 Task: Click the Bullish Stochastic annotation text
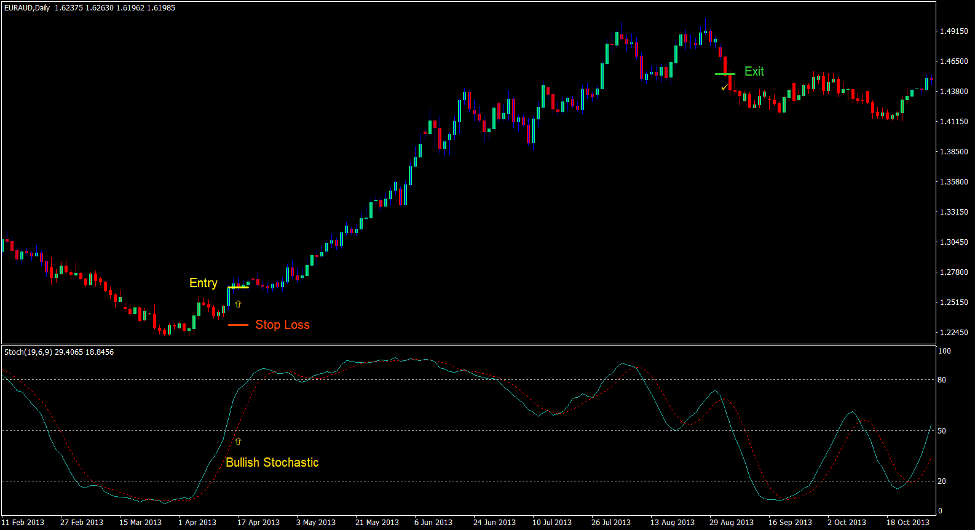[272, 462]
